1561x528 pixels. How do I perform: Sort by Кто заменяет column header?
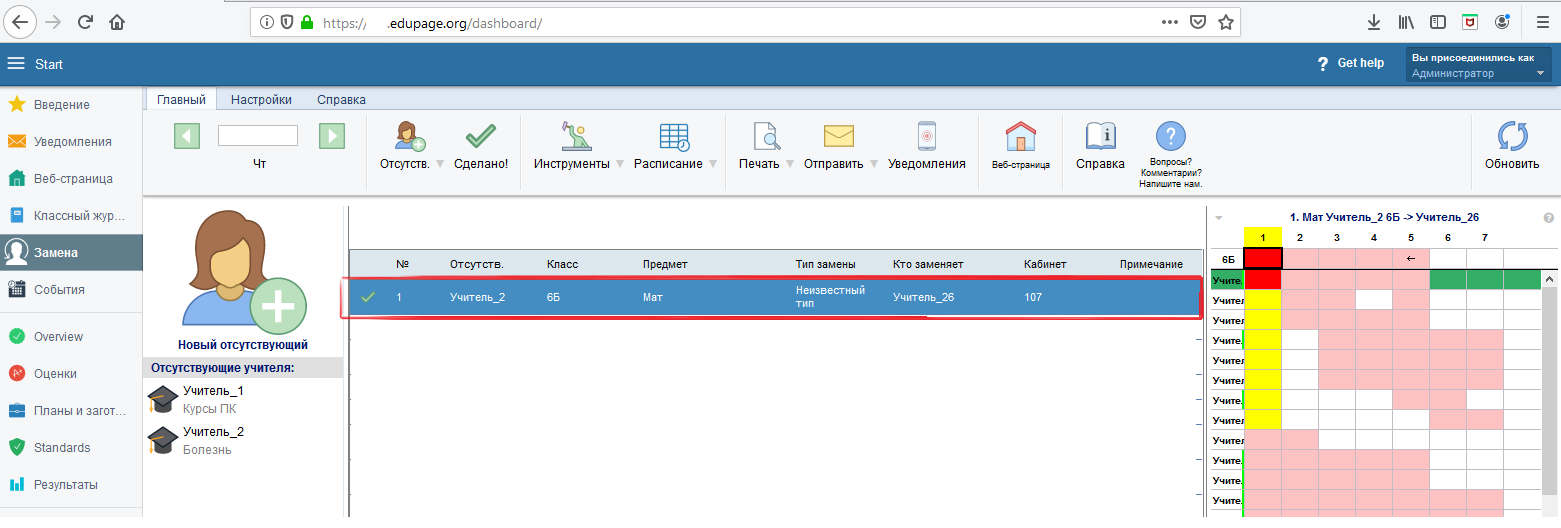928,264
